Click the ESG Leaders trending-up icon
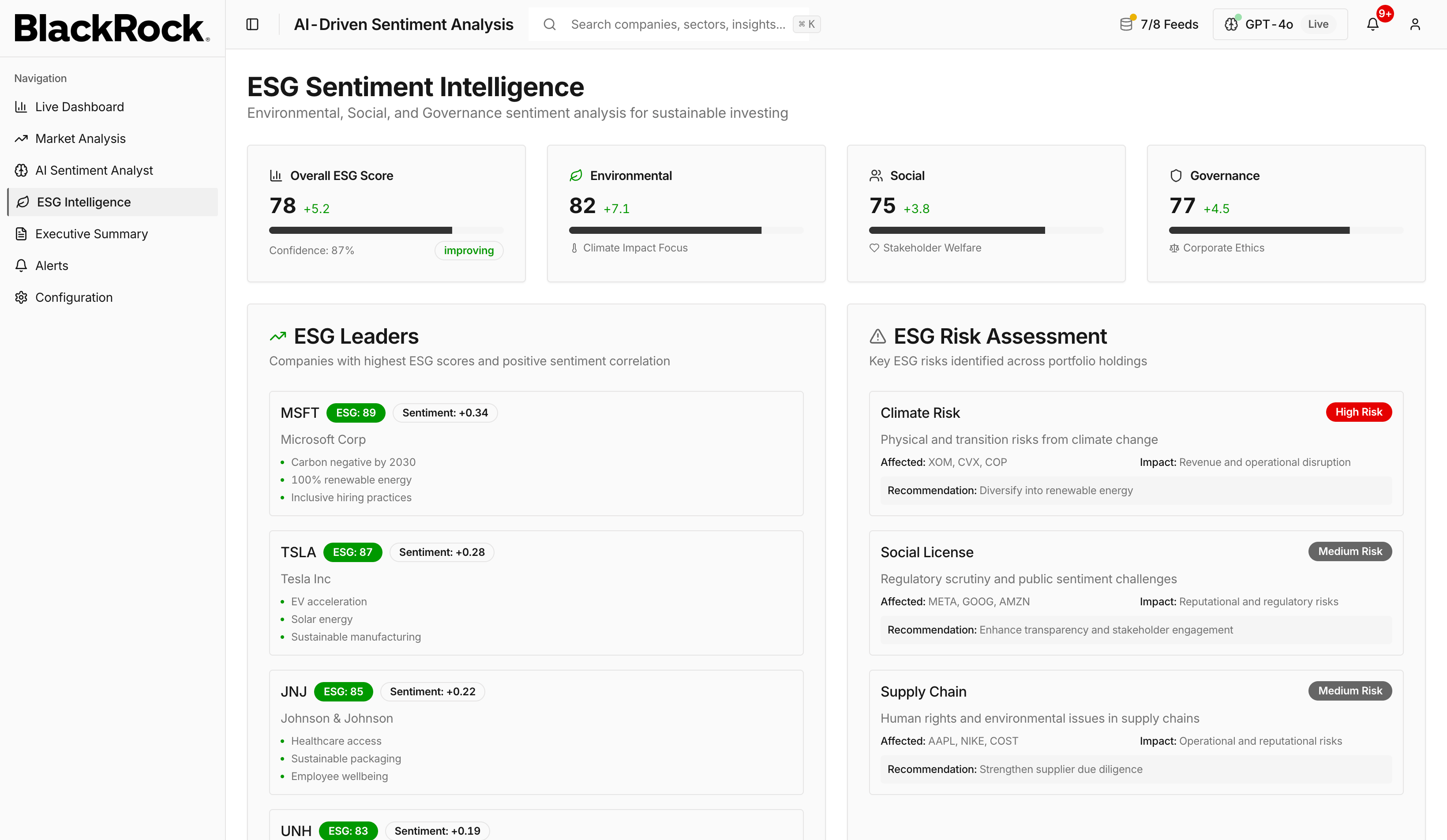Image resolution: width=1447 pixels, height=840 pixels. coord(278,337)
